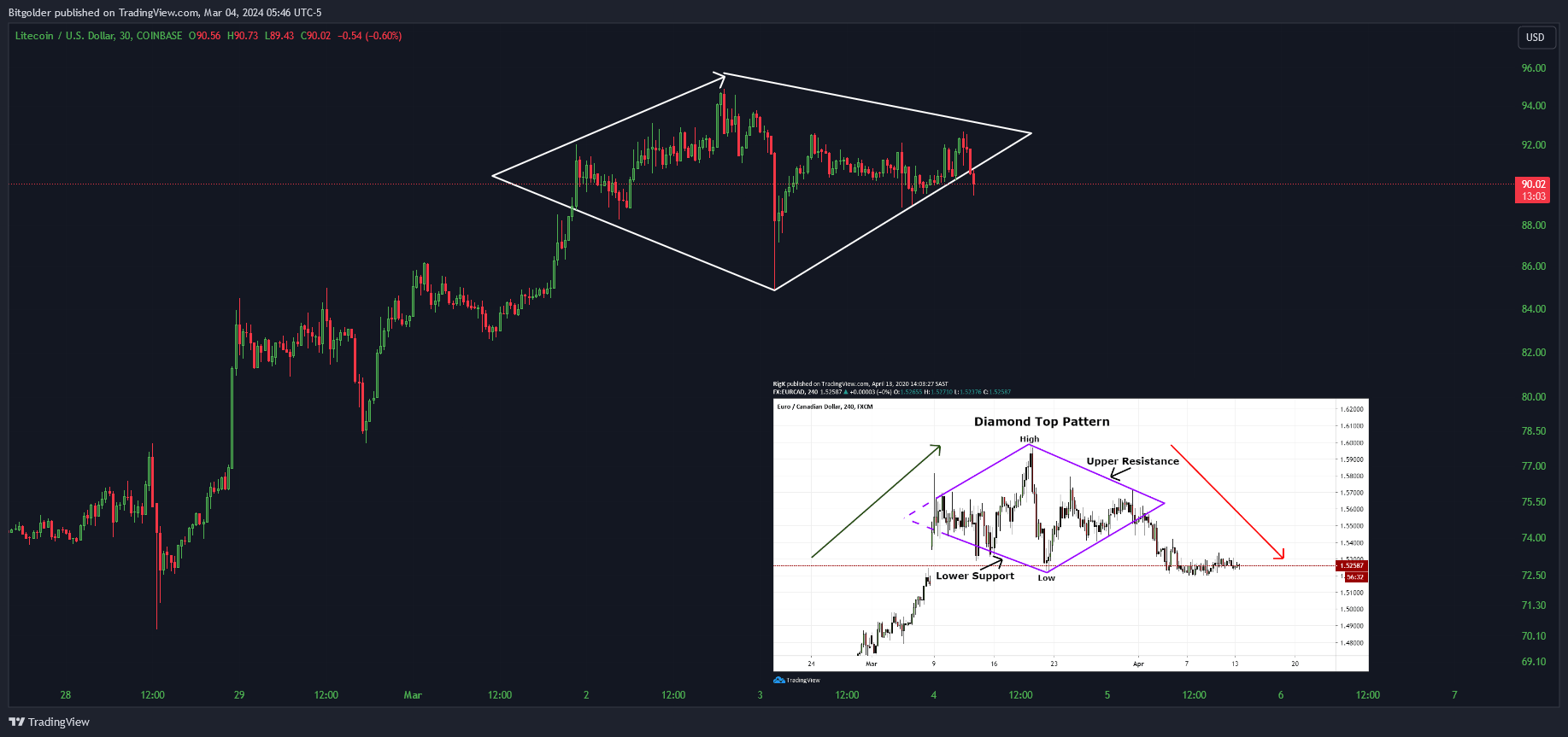
Task: Click the Litecoin / U.S. Dollar symbol title
Action: (65, 36)
